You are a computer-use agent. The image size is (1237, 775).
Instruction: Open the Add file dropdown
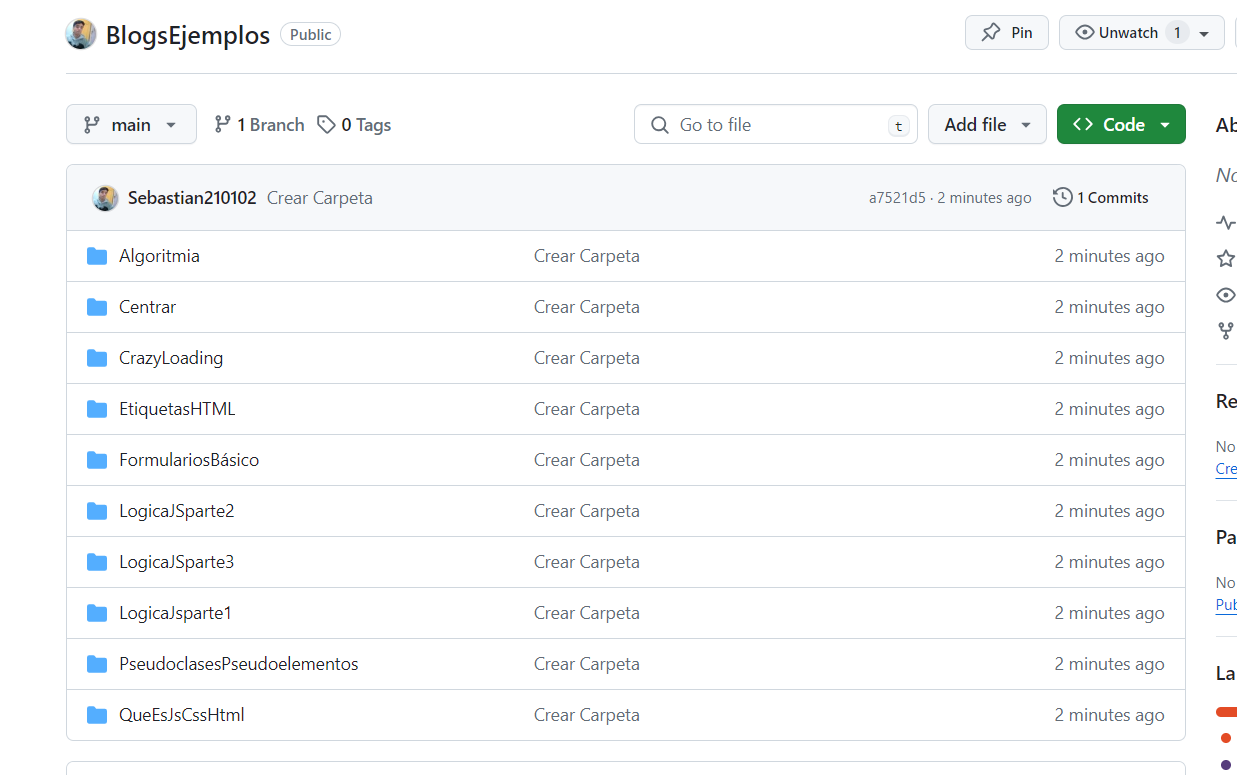click(x=987, y=125)
